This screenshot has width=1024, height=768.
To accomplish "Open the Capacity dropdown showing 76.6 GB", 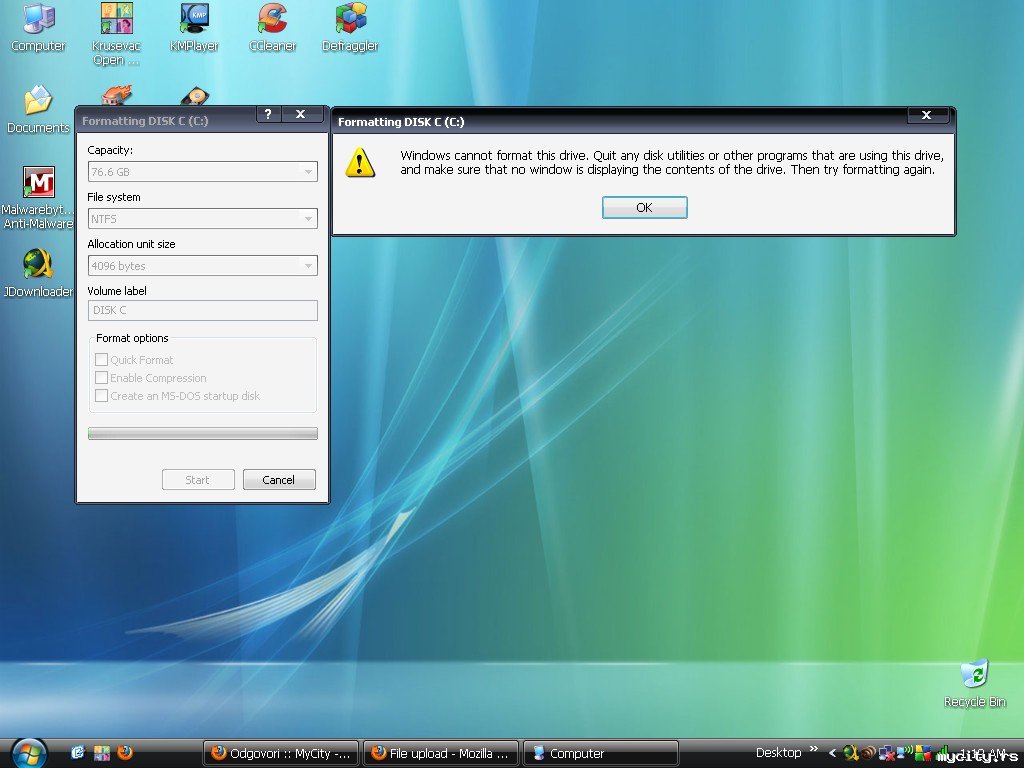I will click(x=202, y=172).
